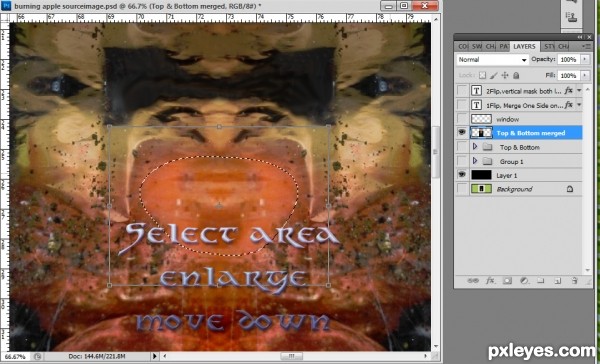Click the Fill 100% field
Image resolution: width=600 pixels, height=364 pixels.
click(568, 75)
